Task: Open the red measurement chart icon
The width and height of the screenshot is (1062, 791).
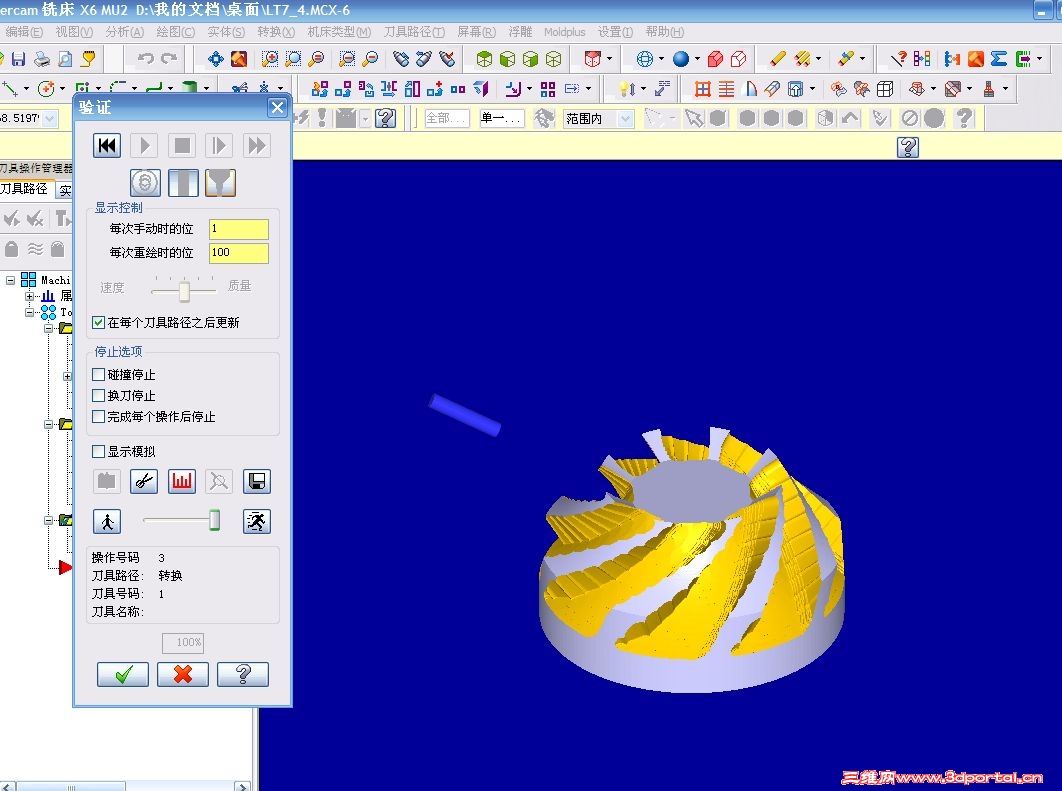Action: pos(182,482)
